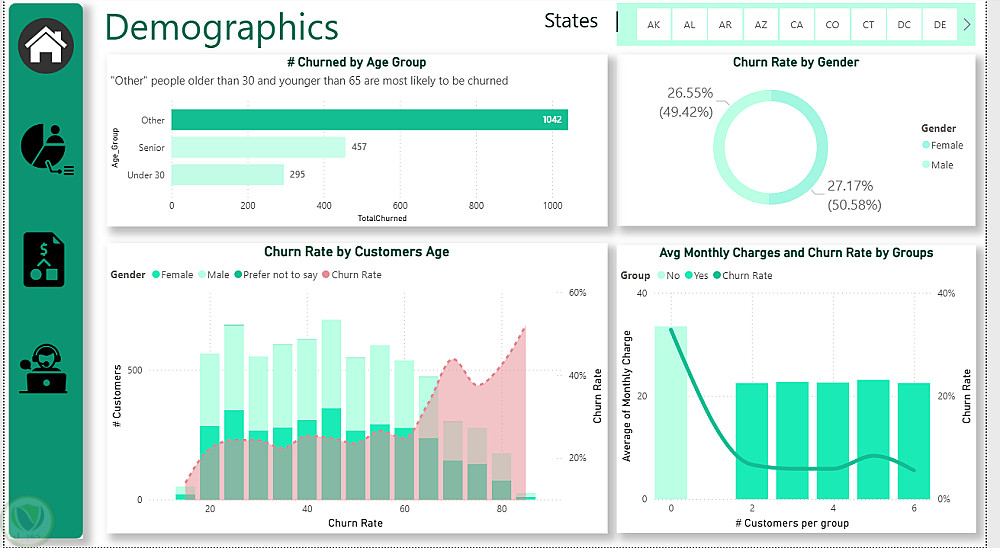1000x548 pixels.
Task: Select the Other age group bar
Action: [x=369, y=120]
